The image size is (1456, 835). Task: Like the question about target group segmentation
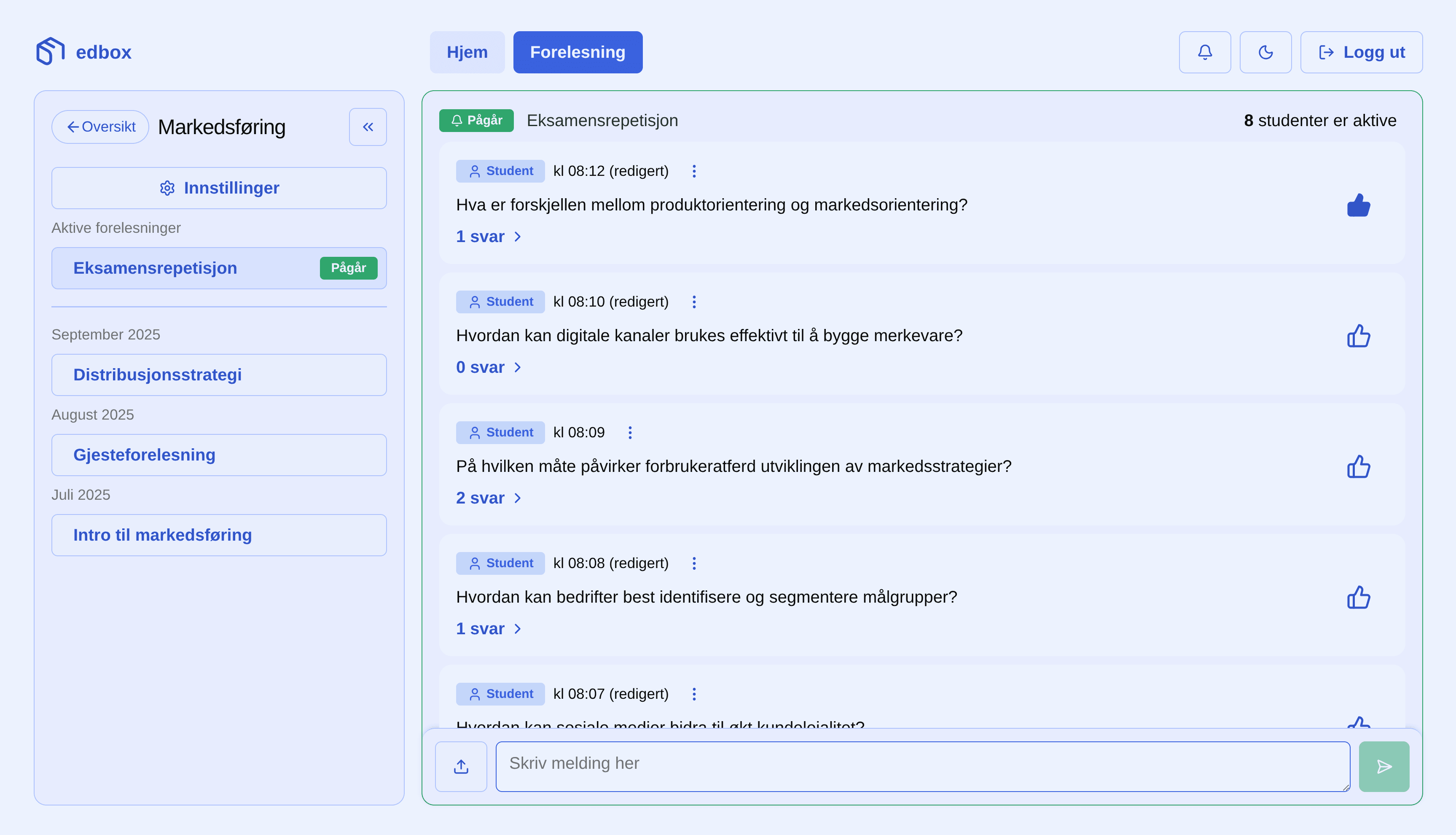click(1359, 597)
